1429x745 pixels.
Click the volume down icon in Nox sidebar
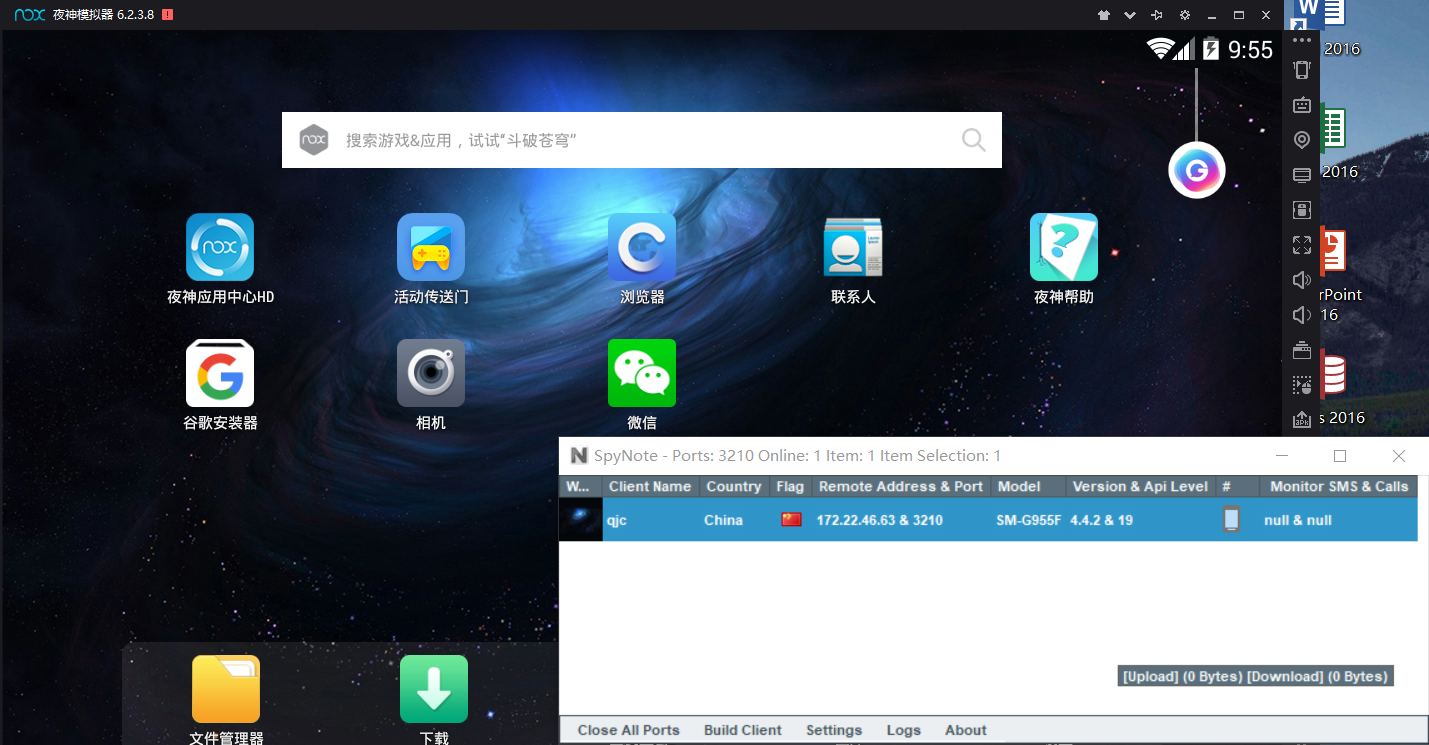coord(1301,315)
